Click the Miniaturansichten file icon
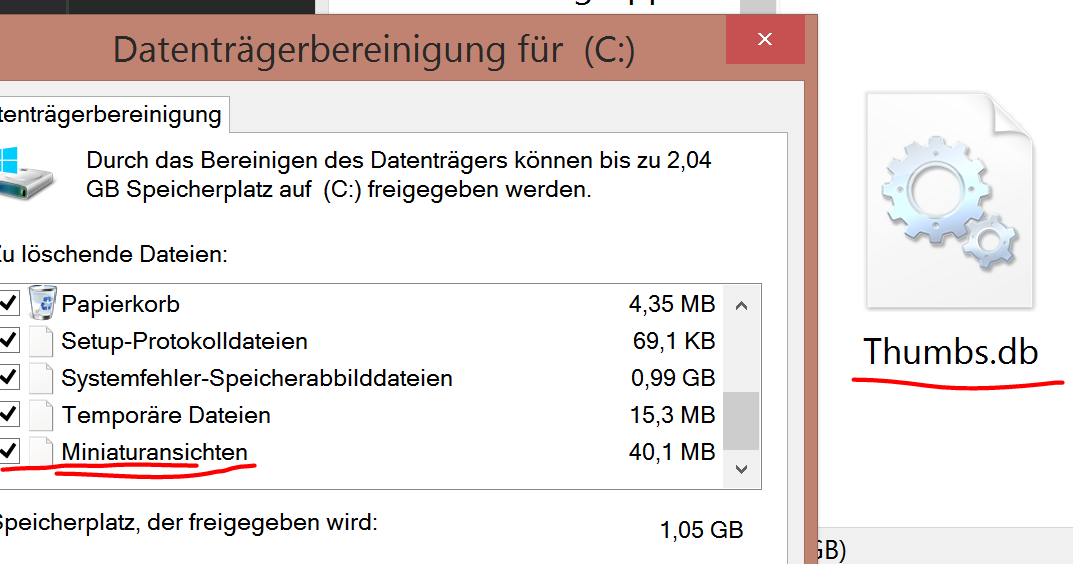1073x564 pixels. point(42,452)
